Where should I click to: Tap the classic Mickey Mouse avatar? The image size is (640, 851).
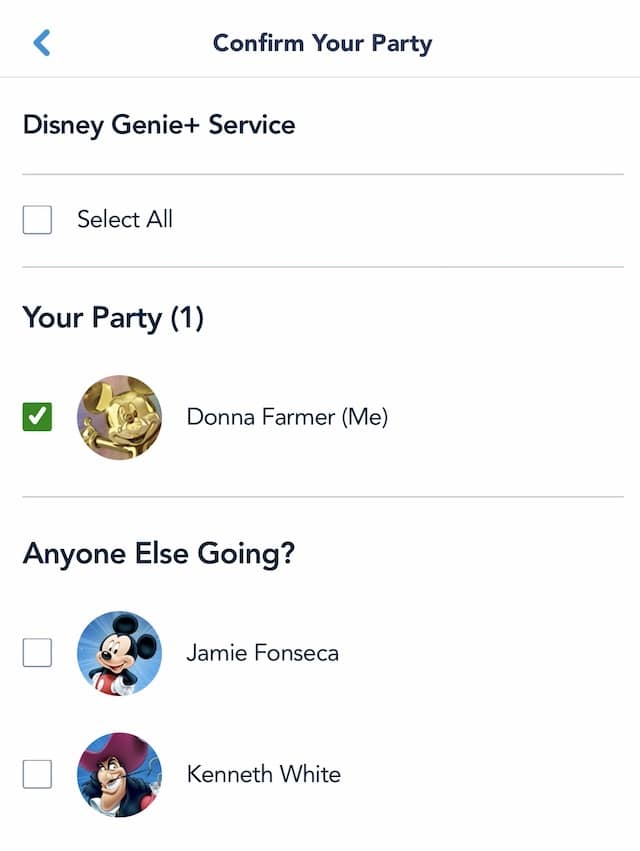[x=119, y=653]
